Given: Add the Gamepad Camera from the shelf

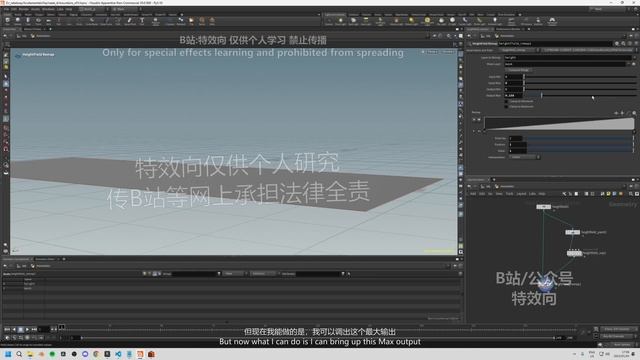Looking at the screenshot, I should click(552, 21).
